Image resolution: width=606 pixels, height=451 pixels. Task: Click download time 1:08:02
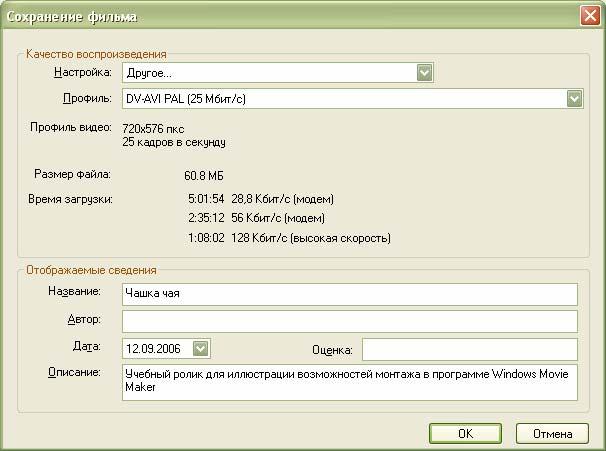click(x=206, y=238)
